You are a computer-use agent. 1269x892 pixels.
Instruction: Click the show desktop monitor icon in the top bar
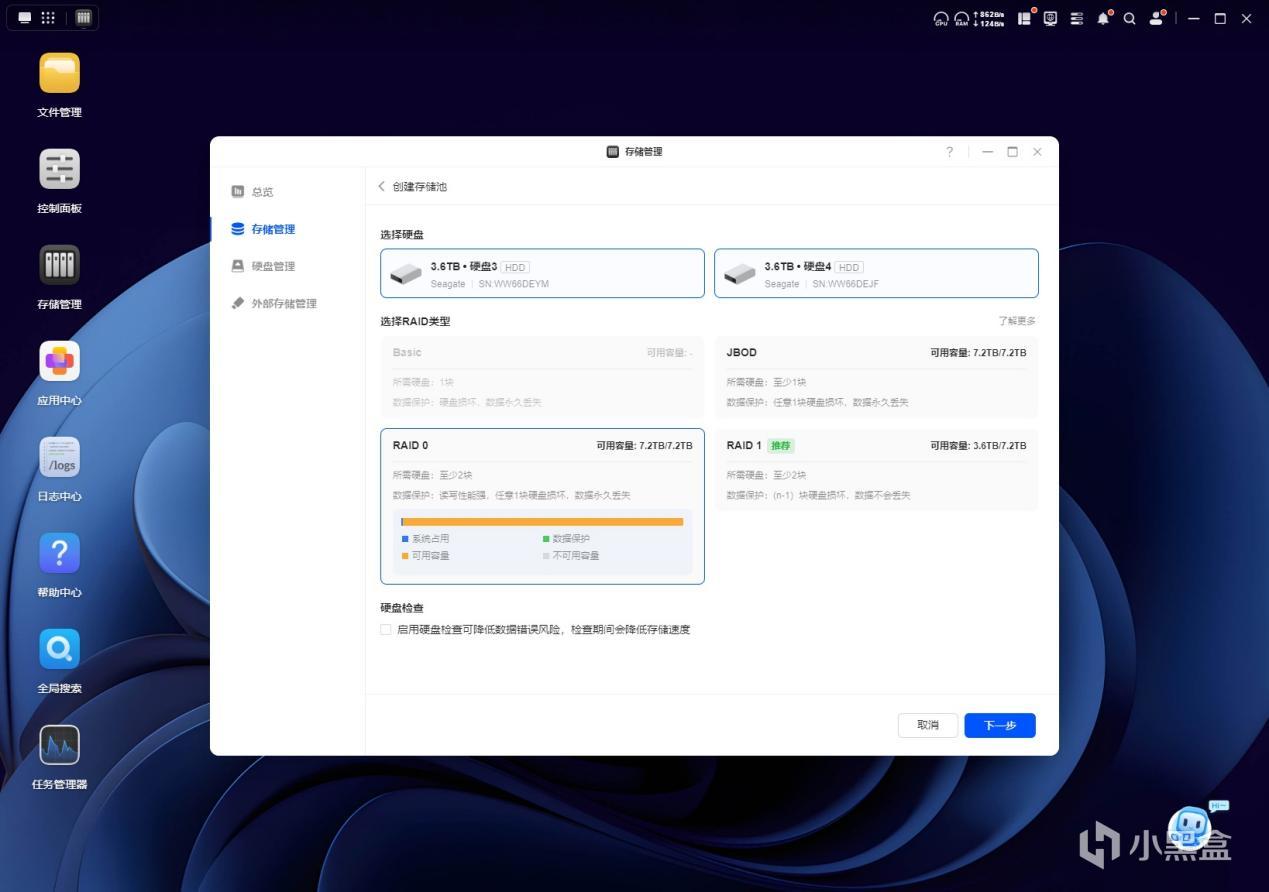point(25,18)
